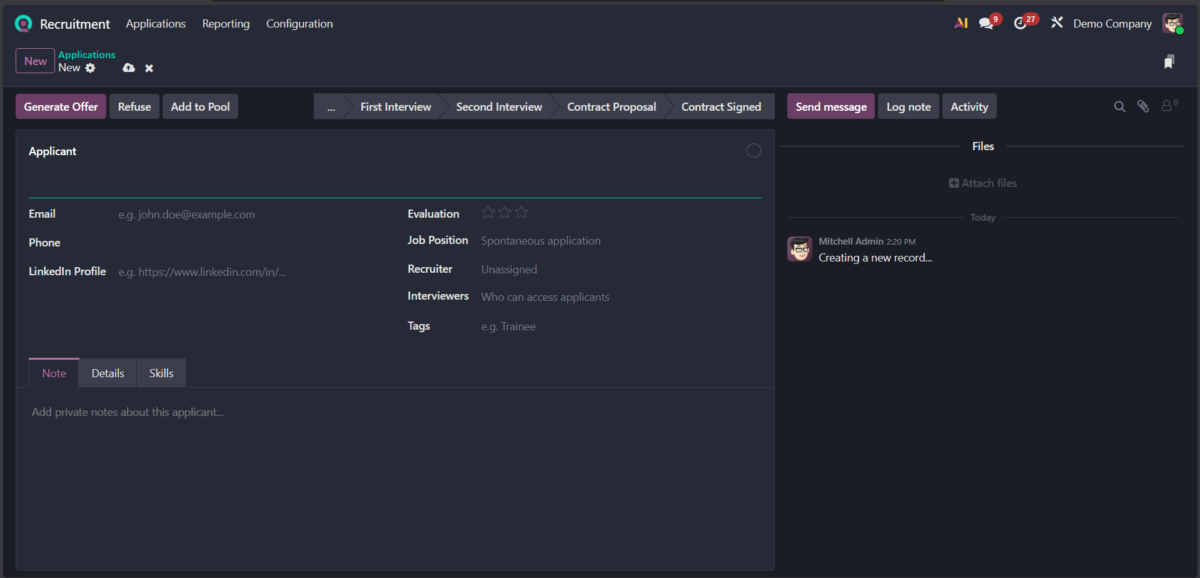Viewport: 1200px width, 578px height.
Task: Open the AI assistant icon
Action: tap(961, 23)
